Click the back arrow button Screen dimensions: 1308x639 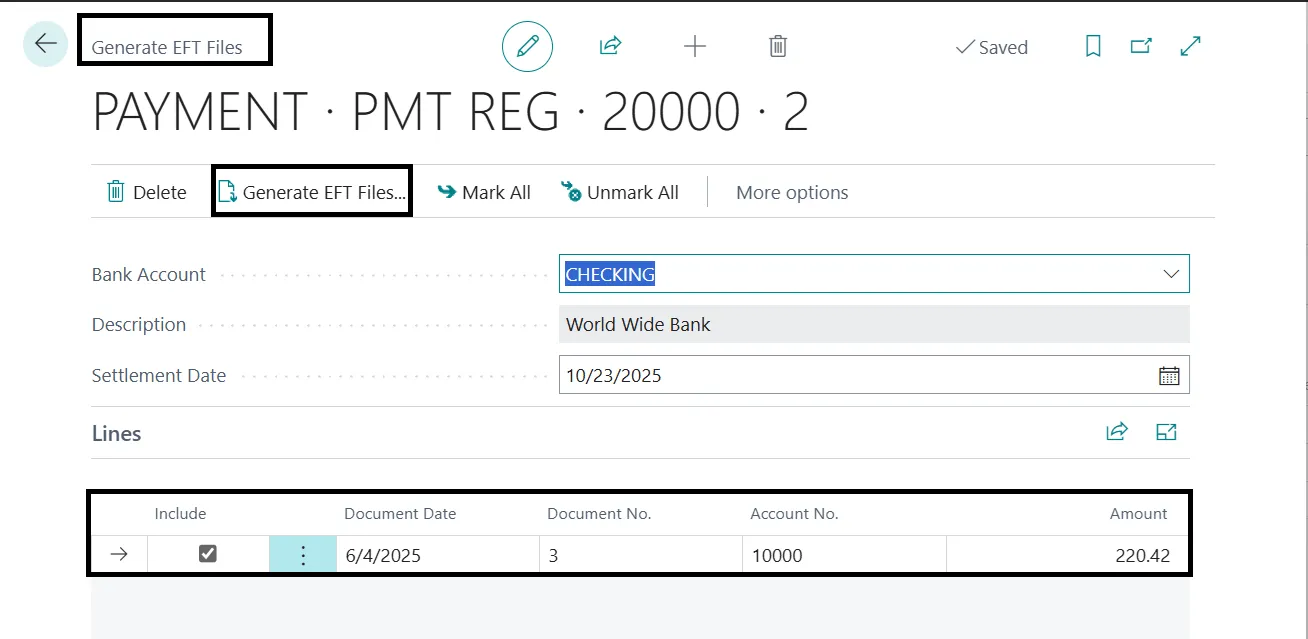pyautogui.click(x=45, y=45)
